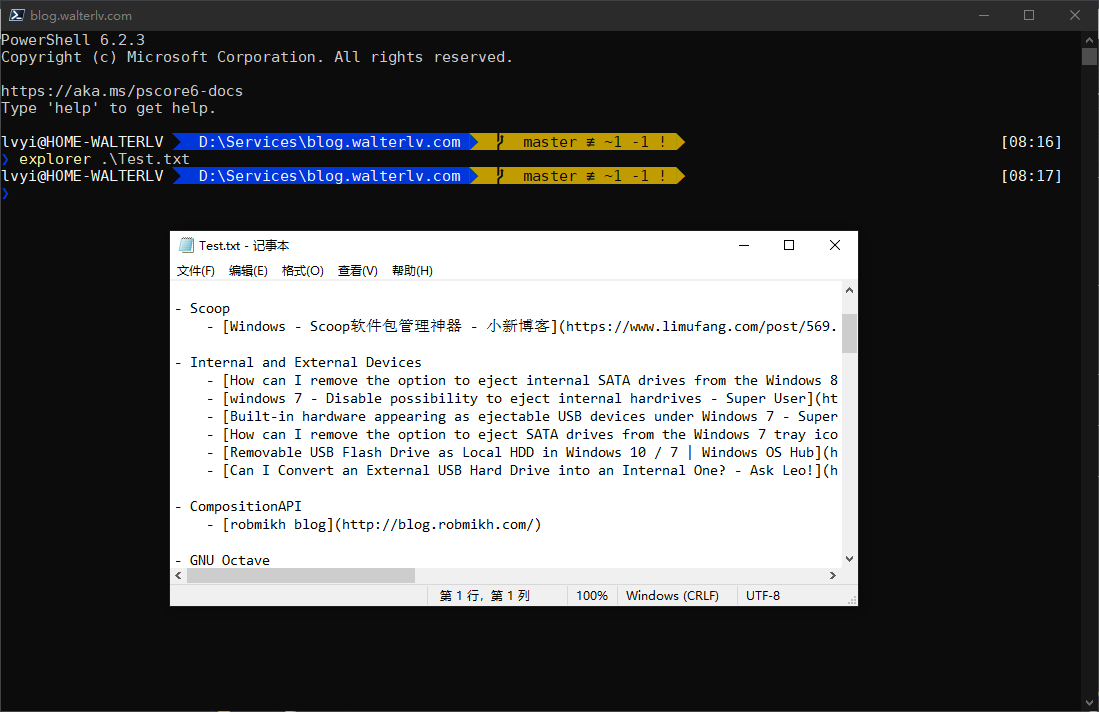
Task: Click the 'explorer .\Test.txt' command line in PowerShell
Action: pos(104,159)
